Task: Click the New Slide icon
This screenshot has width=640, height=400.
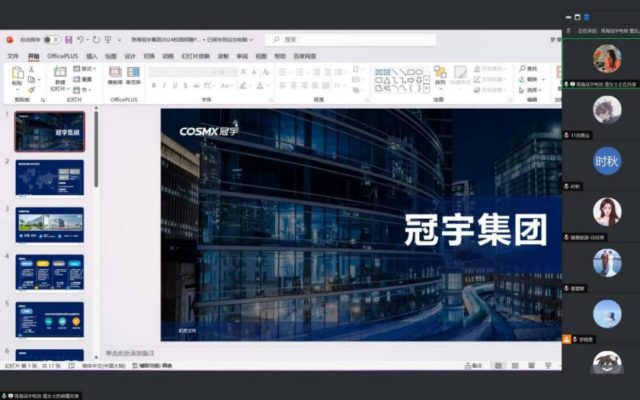Action: point(60,76)
